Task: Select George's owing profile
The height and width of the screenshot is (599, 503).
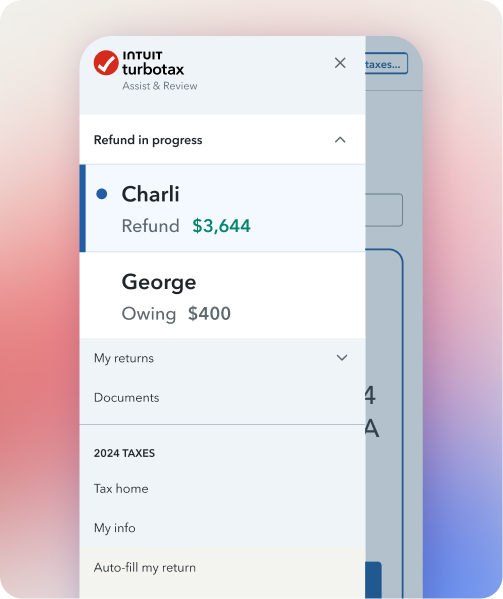Action: (222, 295)
